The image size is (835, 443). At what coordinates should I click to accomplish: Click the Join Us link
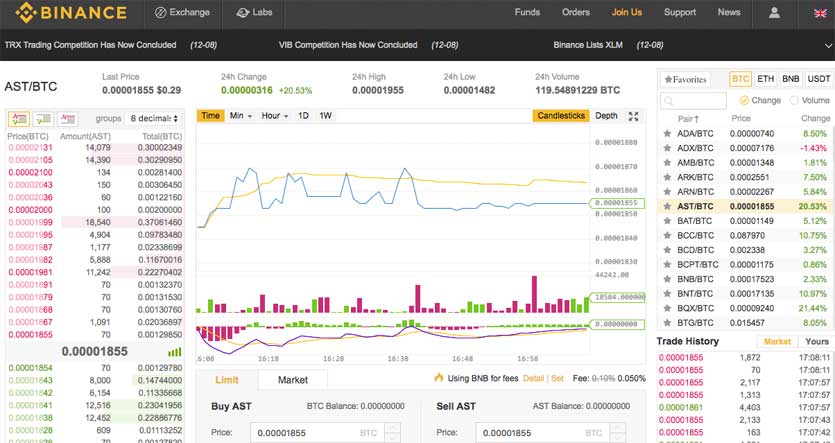(627, 13)
